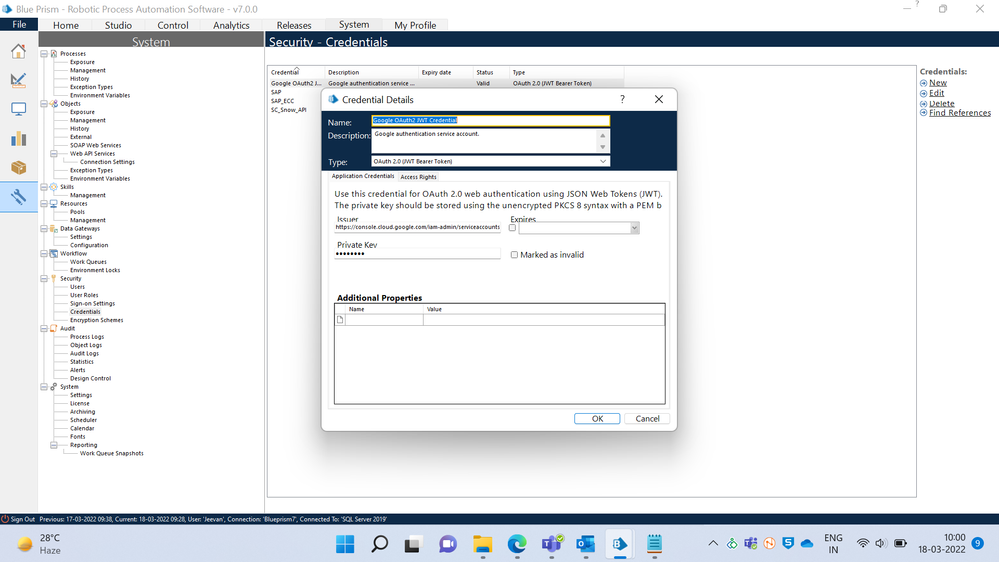Open Notepad taskbar icon
Screen dimensions: 999x562
[654, 544]
